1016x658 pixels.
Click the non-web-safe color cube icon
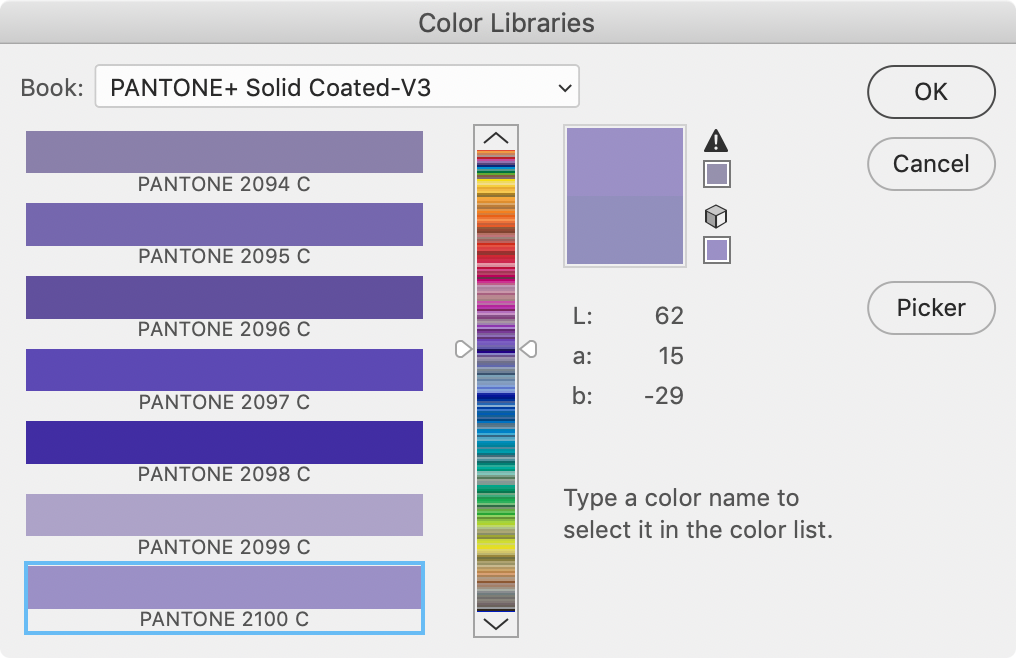(716, 216)
